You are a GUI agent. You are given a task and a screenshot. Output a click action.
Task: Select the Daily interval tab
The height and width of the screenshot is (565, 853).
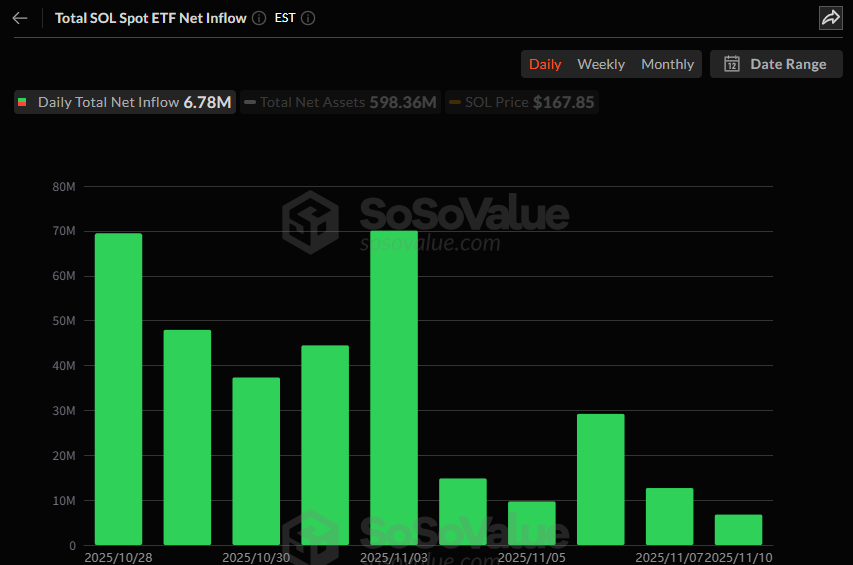545,64
